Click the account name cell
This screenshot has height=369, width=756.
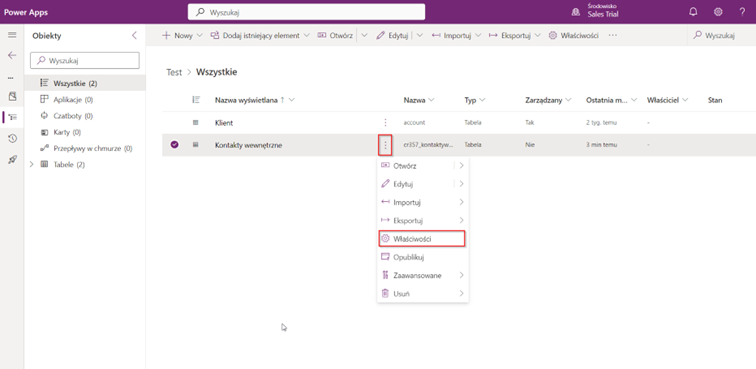(414, 123)
